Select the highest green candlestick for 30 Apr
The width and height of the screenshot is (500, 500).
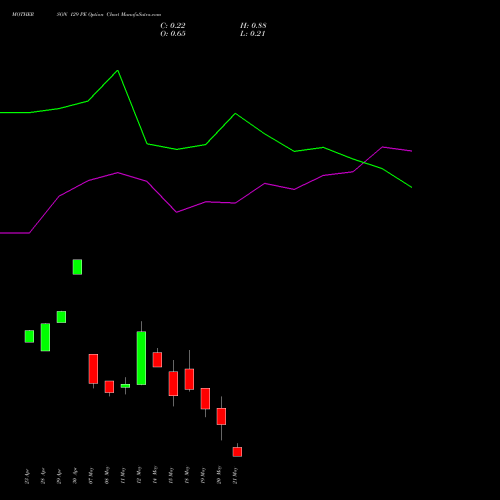click(x=77, y=267)
